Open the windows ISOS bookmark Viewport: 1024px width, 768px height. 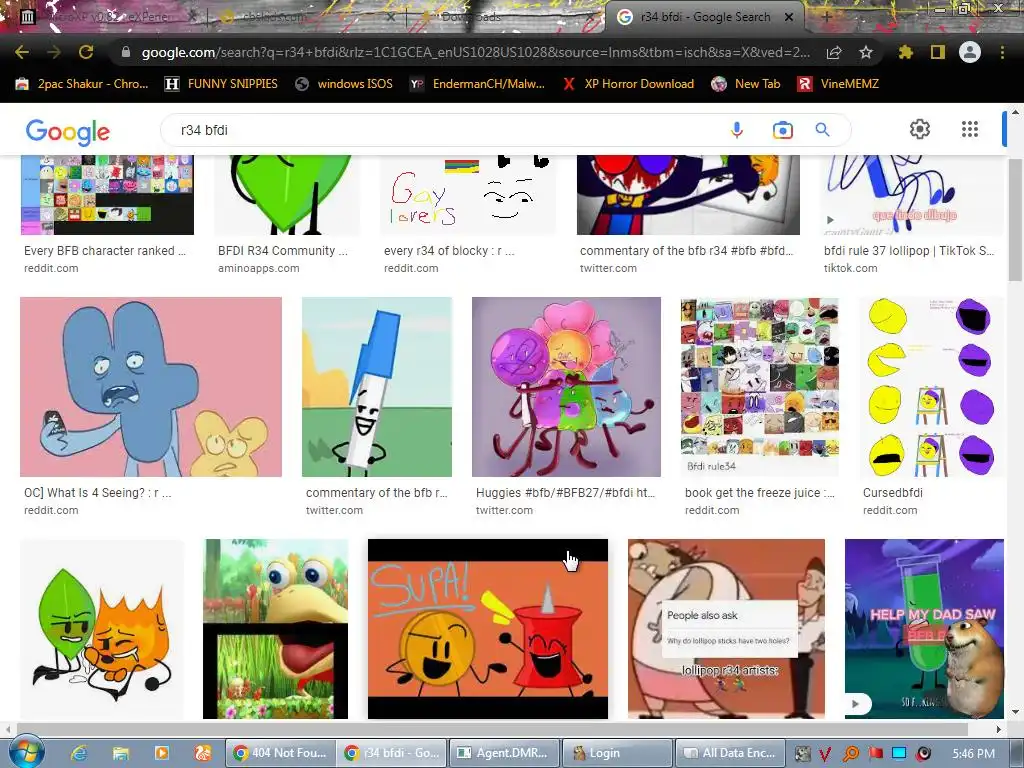pos(344,84)
